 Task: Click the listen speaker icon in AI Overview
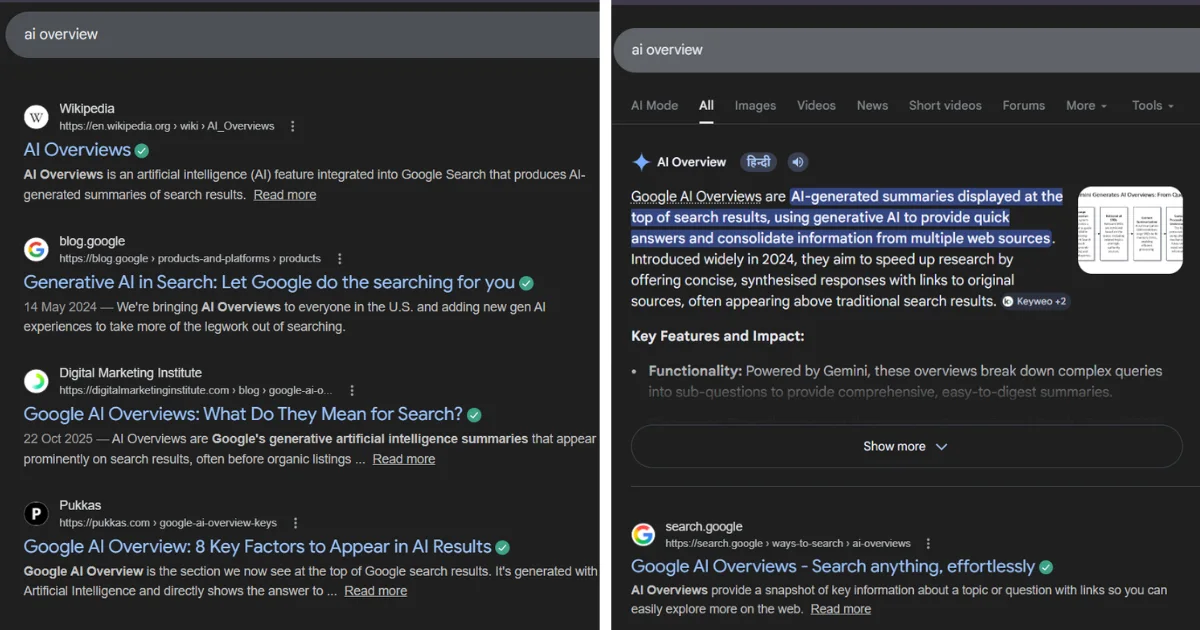[x=797, y=162]
